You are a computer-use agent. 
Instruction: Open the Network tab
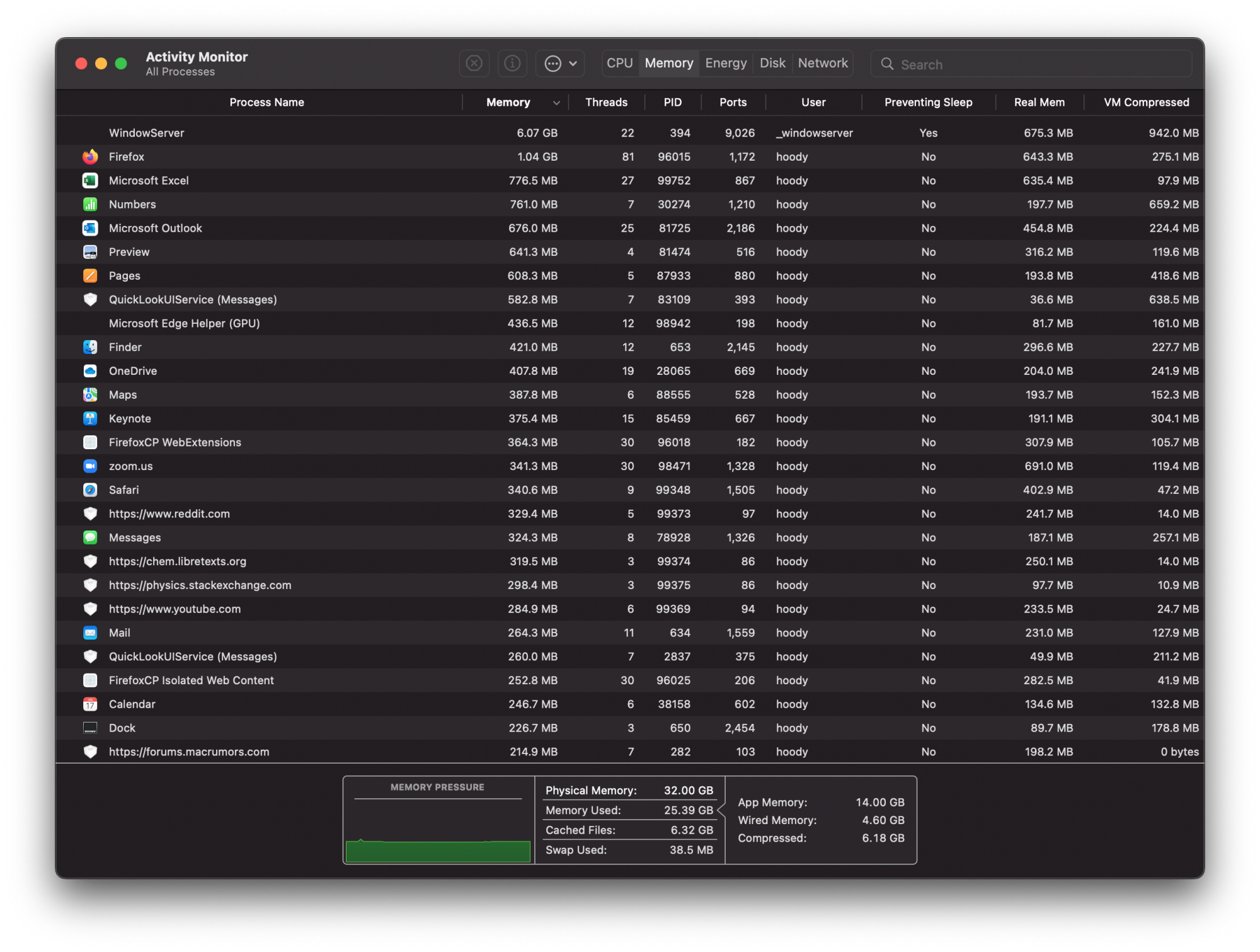pos(822,64)
